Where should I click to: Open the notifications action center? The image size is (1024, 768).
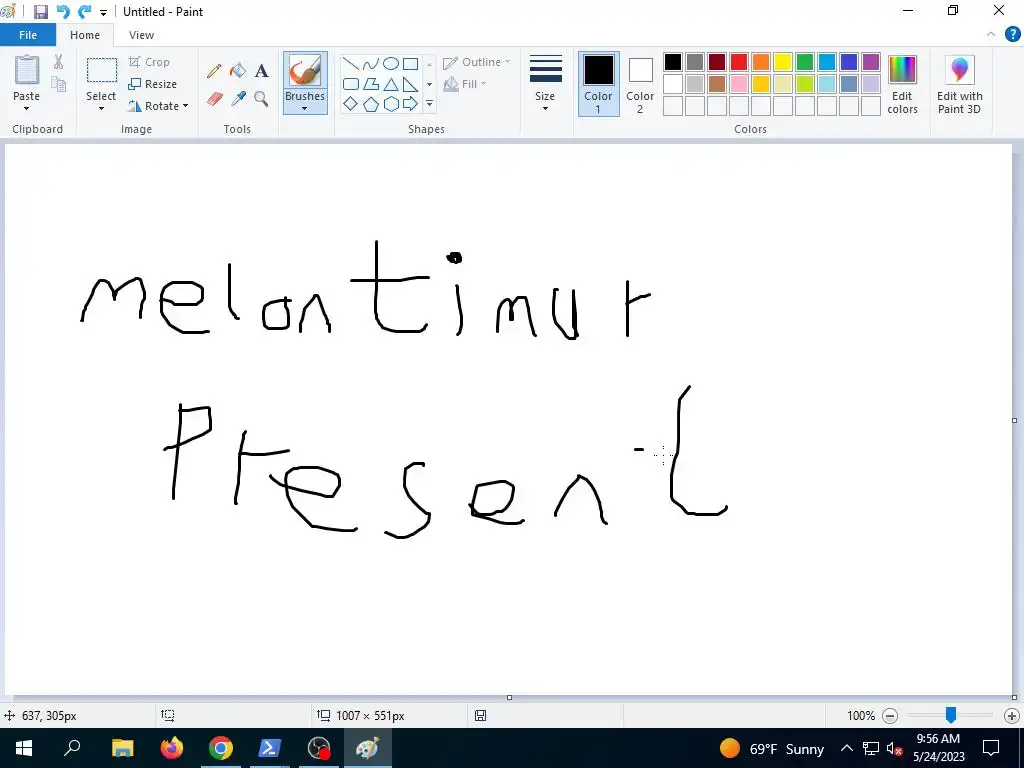pyautogui.click(x=991, y=748)
